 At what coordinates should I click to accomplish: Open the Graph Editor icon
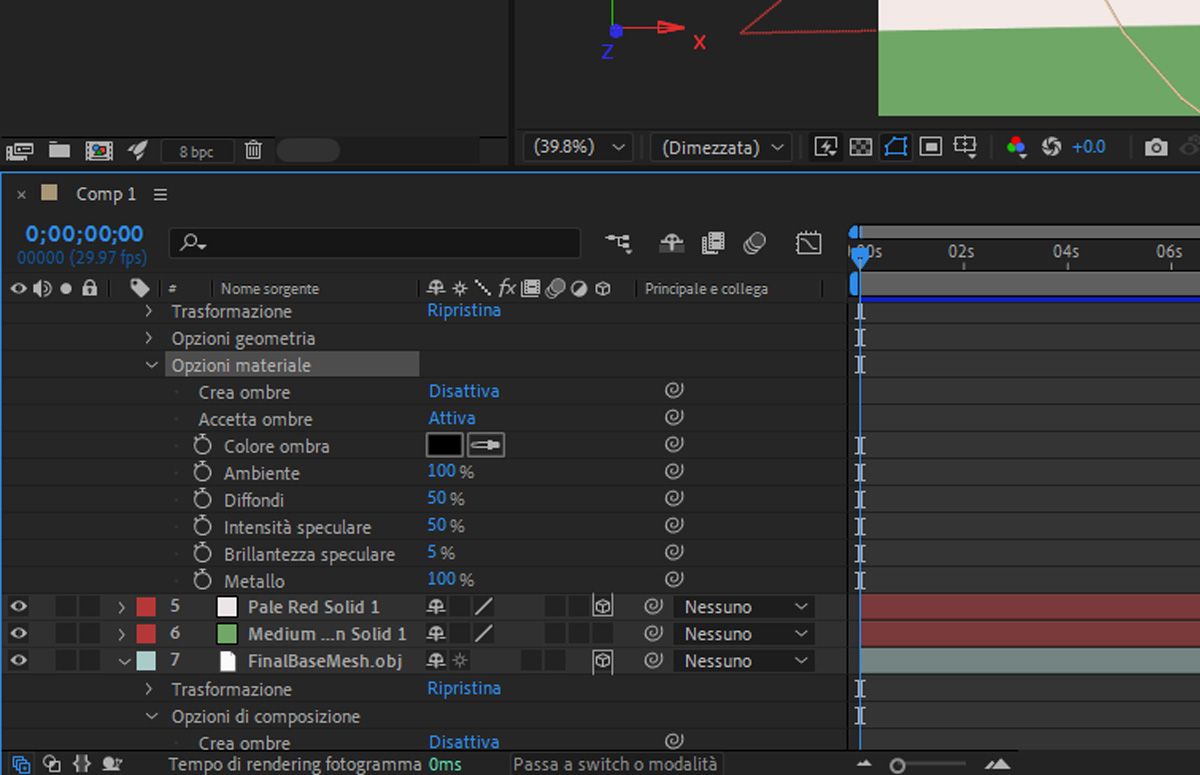(808, 242)
